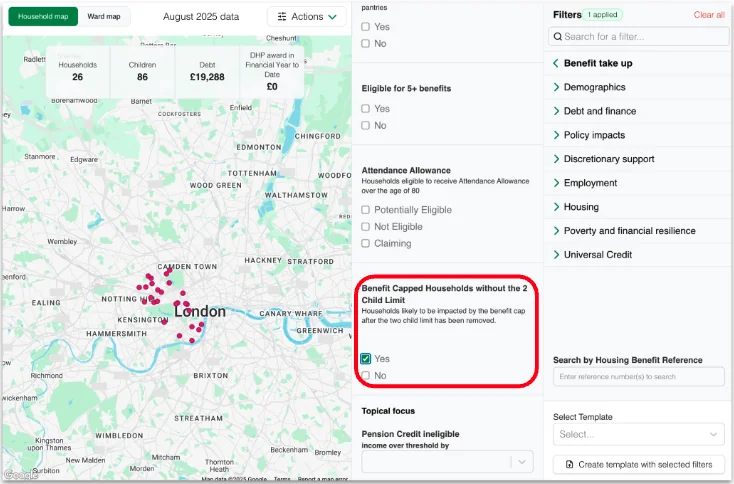
Task: Click the magnifier icon in filter search
Action: click(556, 37)
